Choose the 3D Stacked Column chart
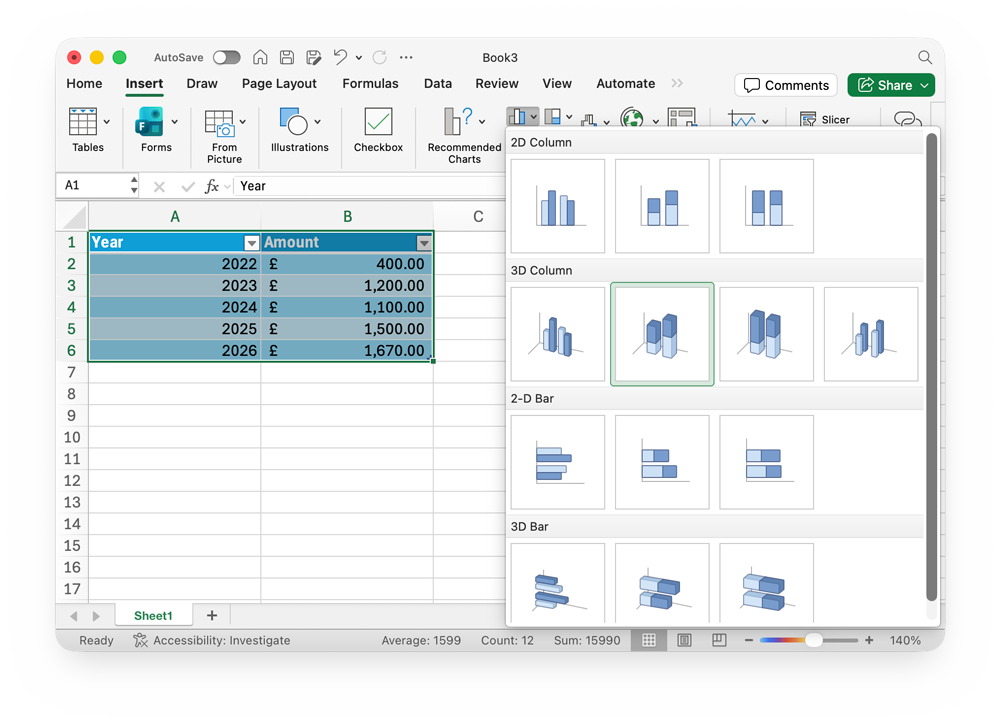The width and height of the screenshot is (1000, 724). point(662,334)
